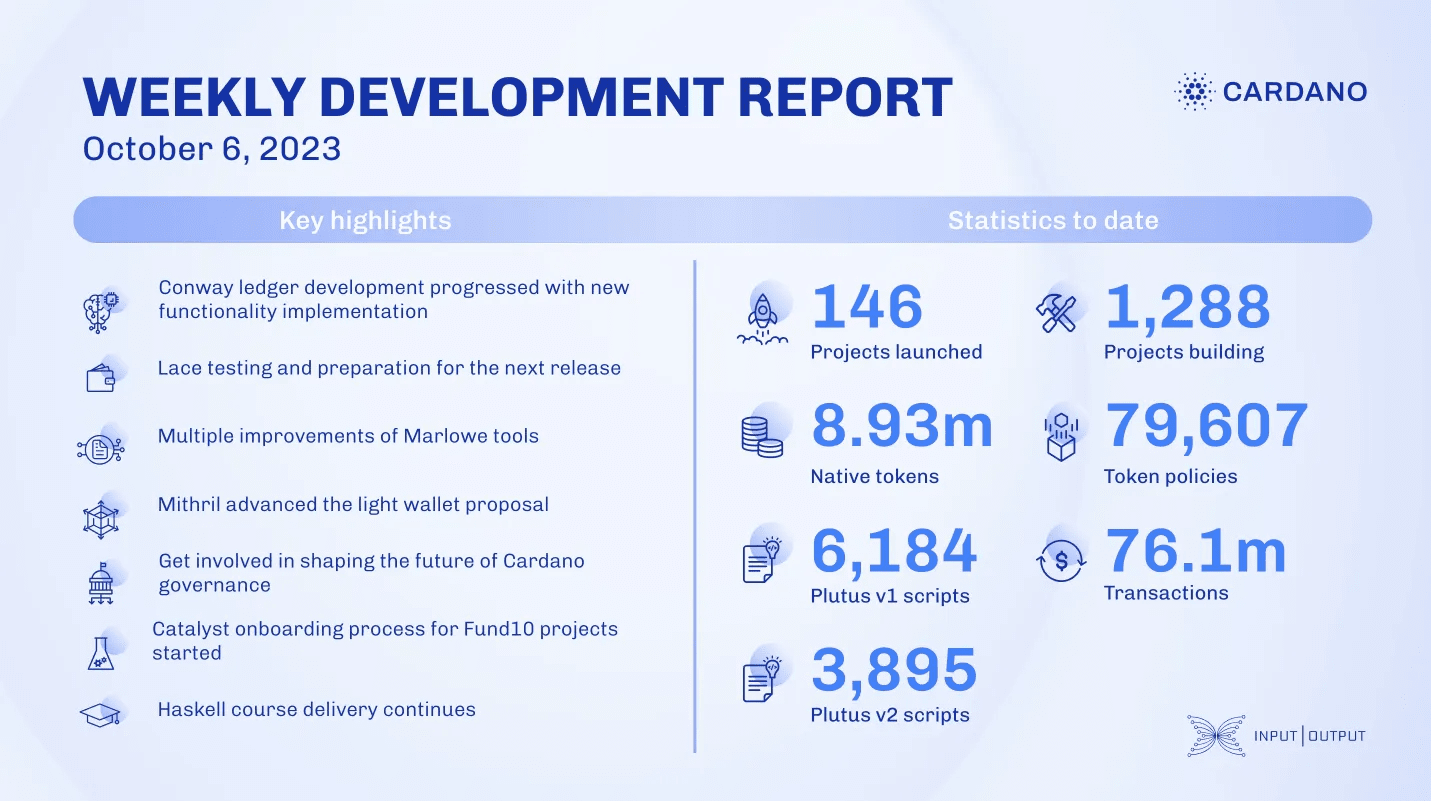Screen dimensions: 1431x801
Task: Click the Token policies label
Action: 1171,477
